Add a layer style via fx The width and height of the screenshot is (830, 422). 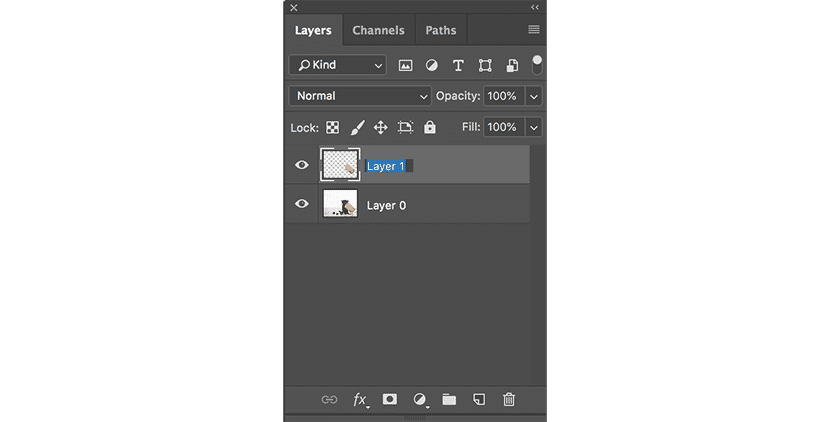tap(360, 399)
